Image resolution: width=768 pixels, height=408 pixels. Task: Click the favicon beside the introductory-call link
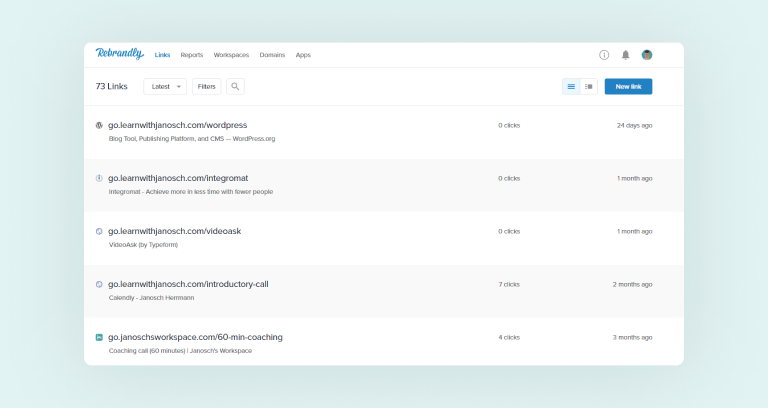(99, 284)
